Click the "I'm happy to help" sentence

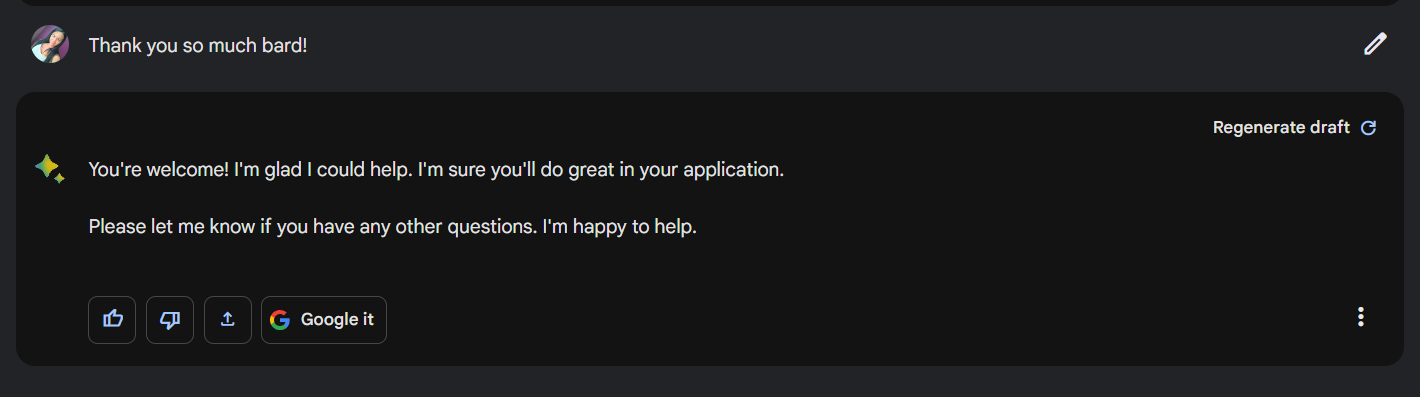click(x=619, y=227)
